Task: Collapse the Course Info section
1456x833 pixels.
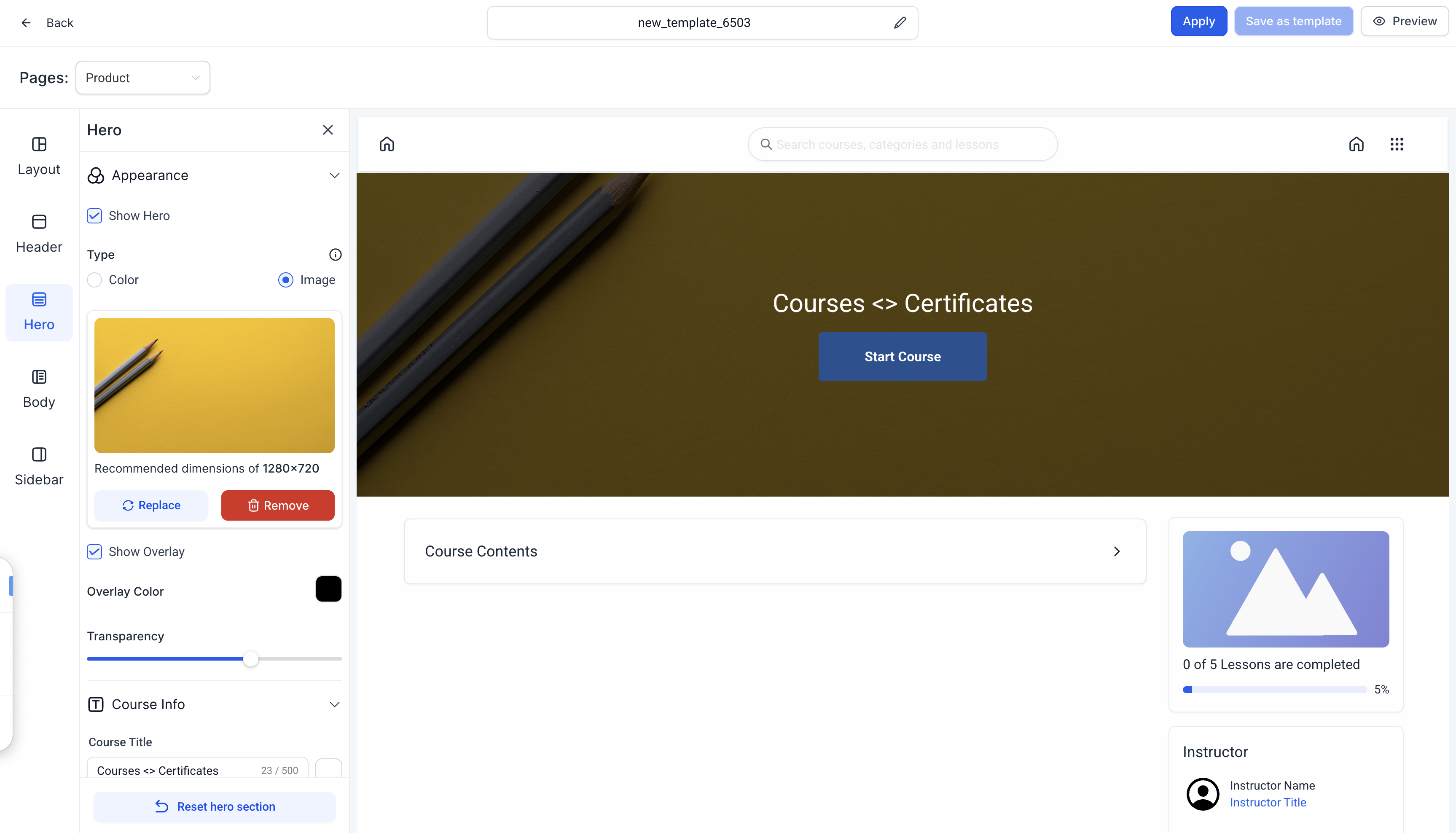Action: coord(335,704)
